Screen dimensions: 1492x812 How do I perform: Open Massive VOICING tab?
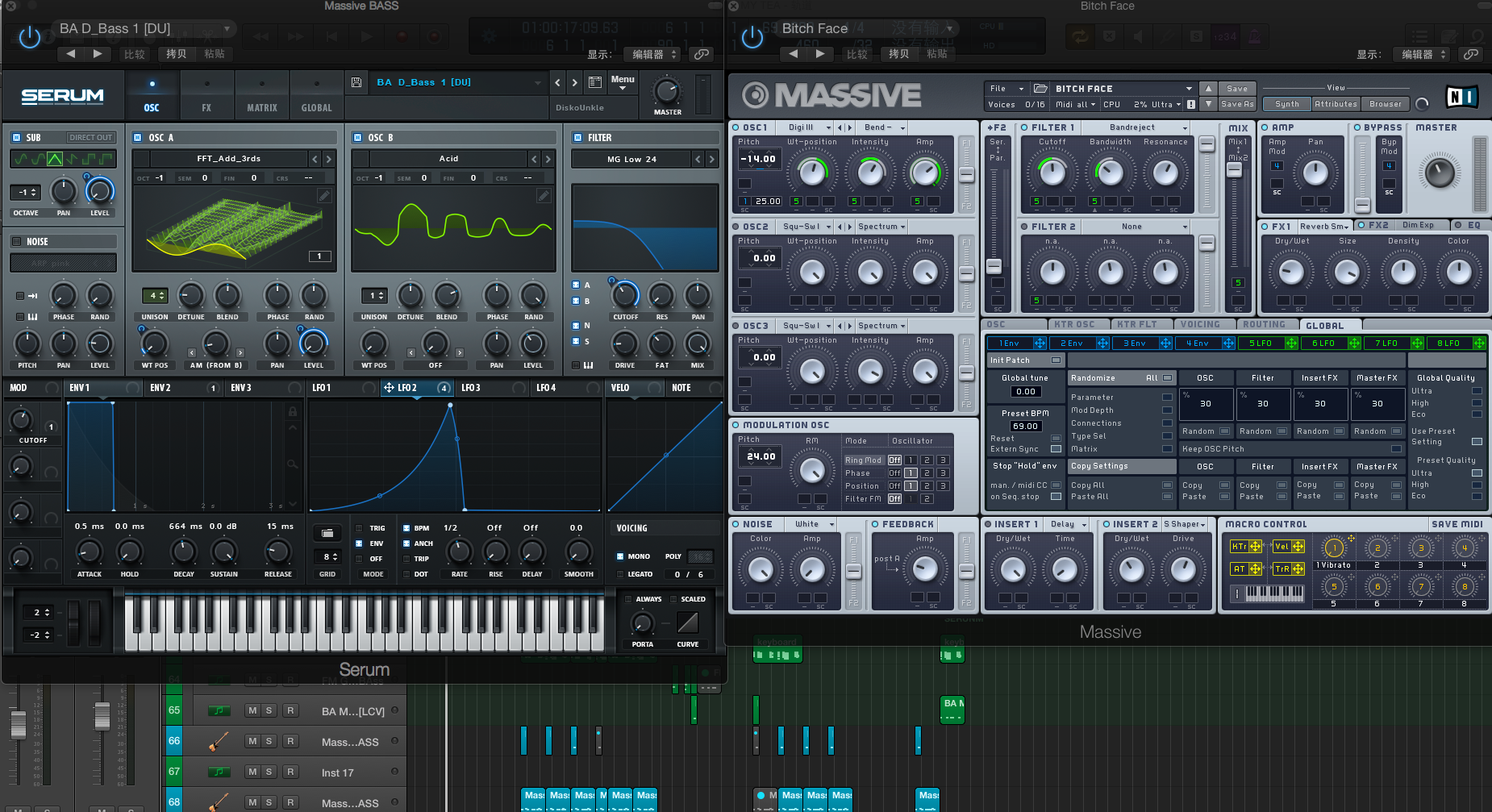[1200, 325]
